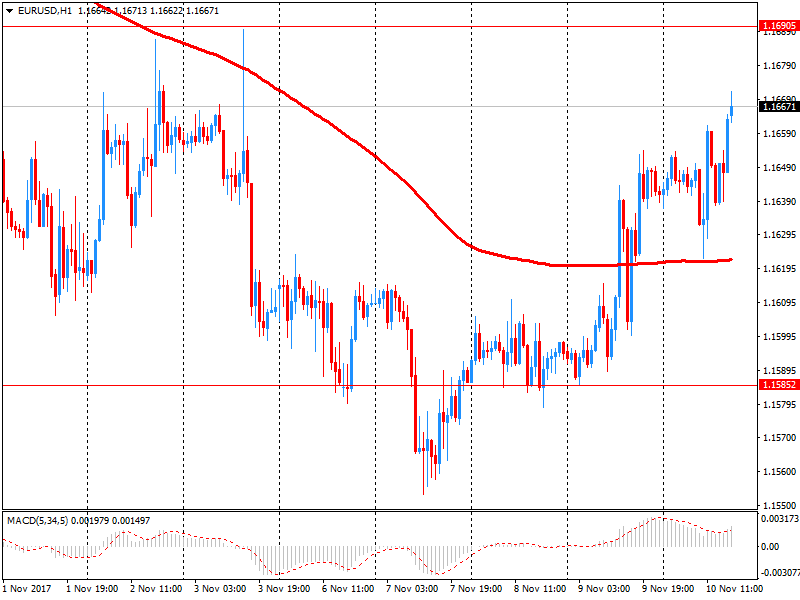Click the 1.15852 red price level label
The image size is (800, 600).
[779, 385]
